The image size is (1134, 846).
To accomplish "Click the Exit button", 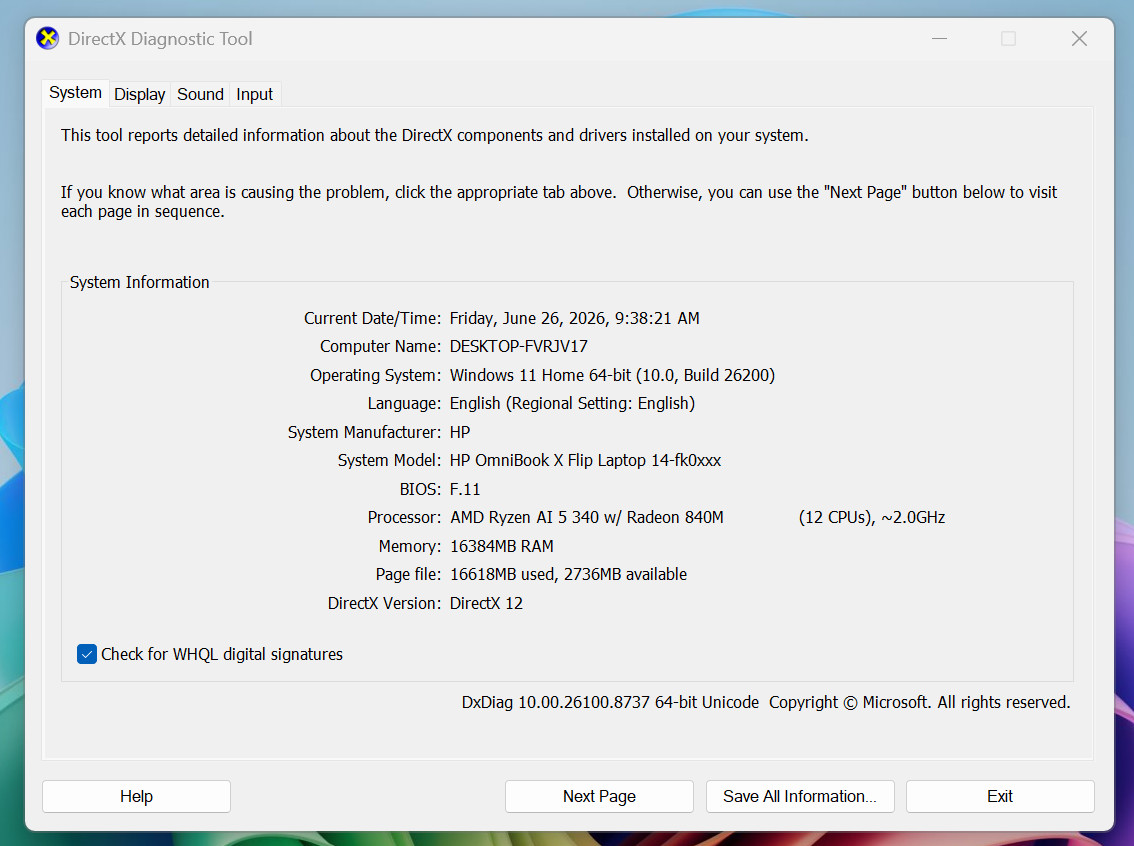I will coord(1000,796).
